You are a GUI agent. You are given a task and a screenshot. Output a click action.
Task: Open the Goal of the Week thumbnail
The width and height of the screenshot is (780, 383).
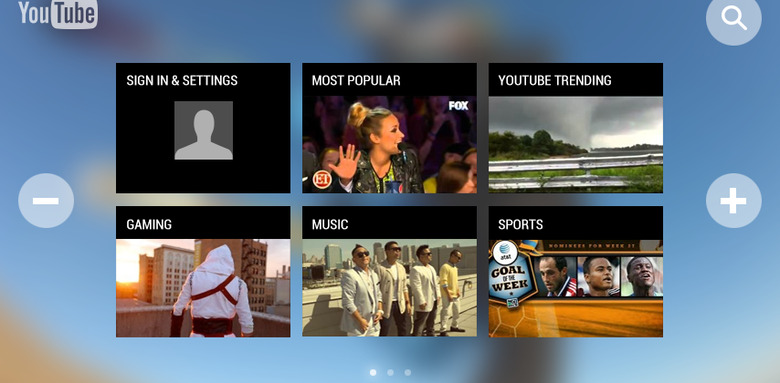pos(576,288)
